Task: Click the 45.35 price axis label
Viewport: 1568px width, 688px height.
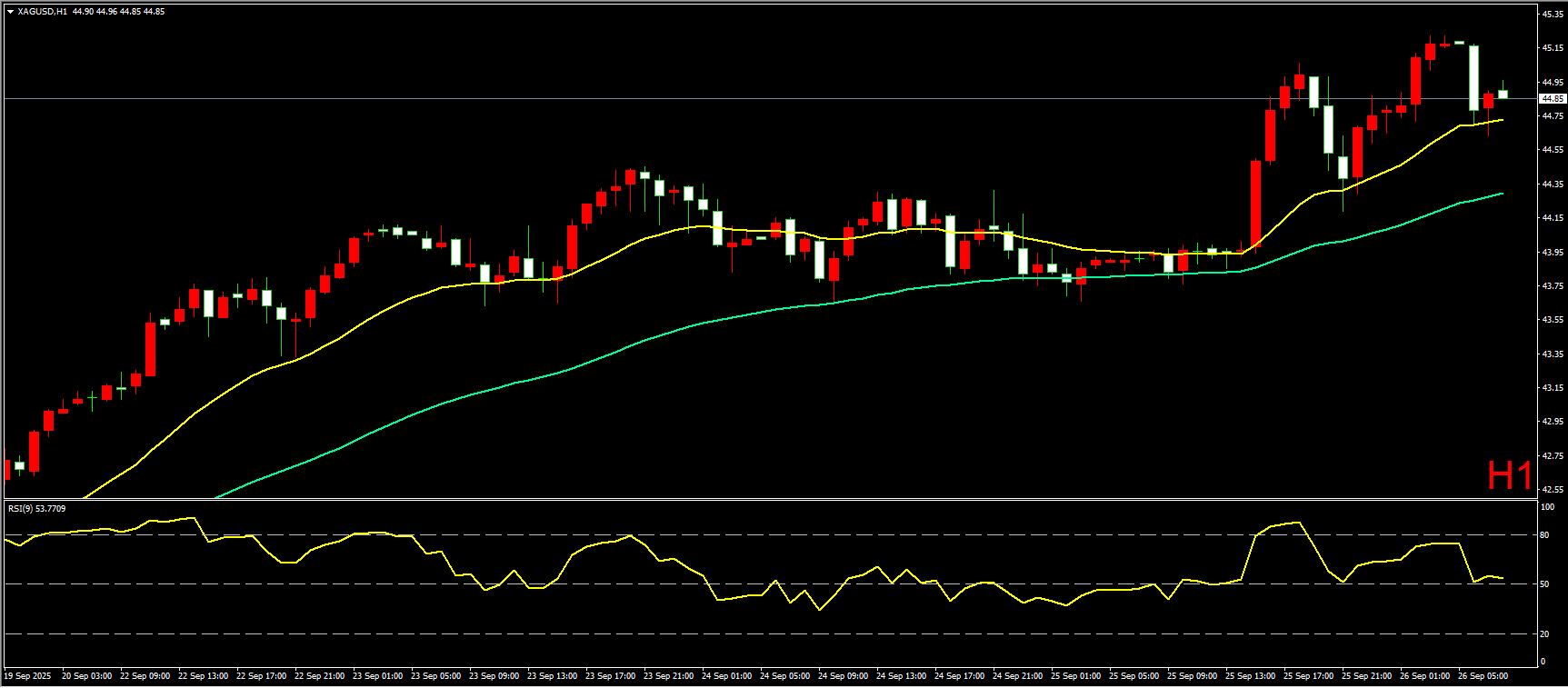Action: 1552,14
